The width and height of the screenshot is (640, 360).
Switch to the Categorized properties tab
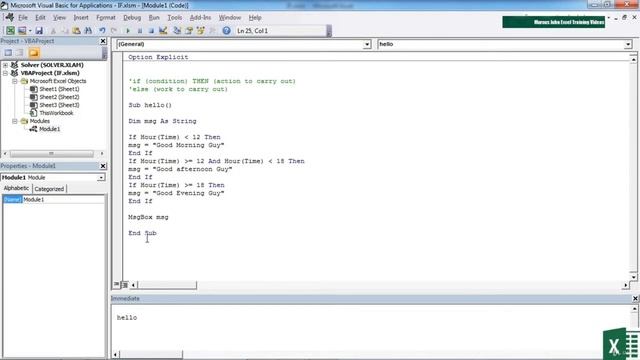[x=49, y=189]
